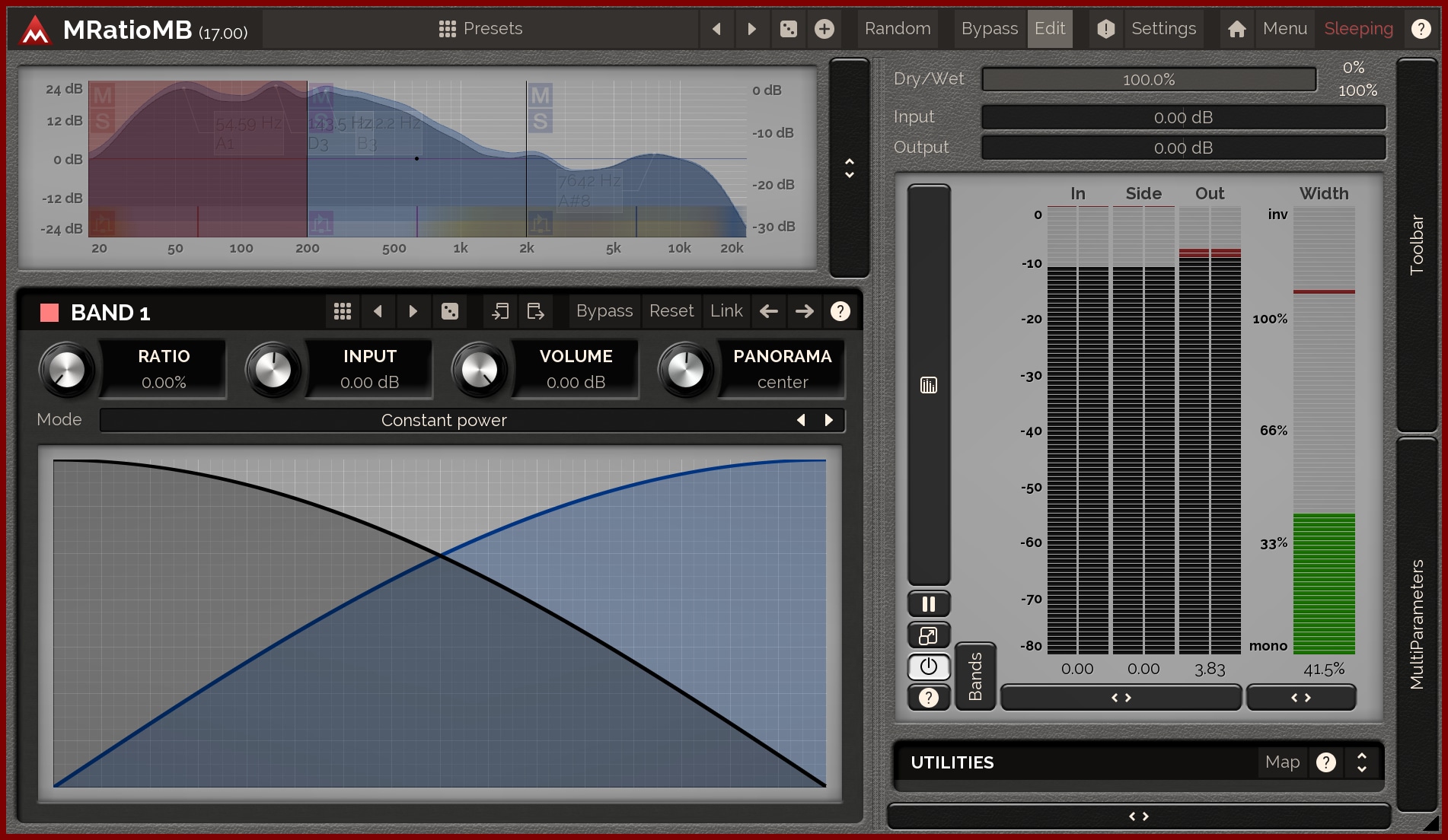Click the Band 1 Link button
This screenshot has width=1448, height=840.
726,311
